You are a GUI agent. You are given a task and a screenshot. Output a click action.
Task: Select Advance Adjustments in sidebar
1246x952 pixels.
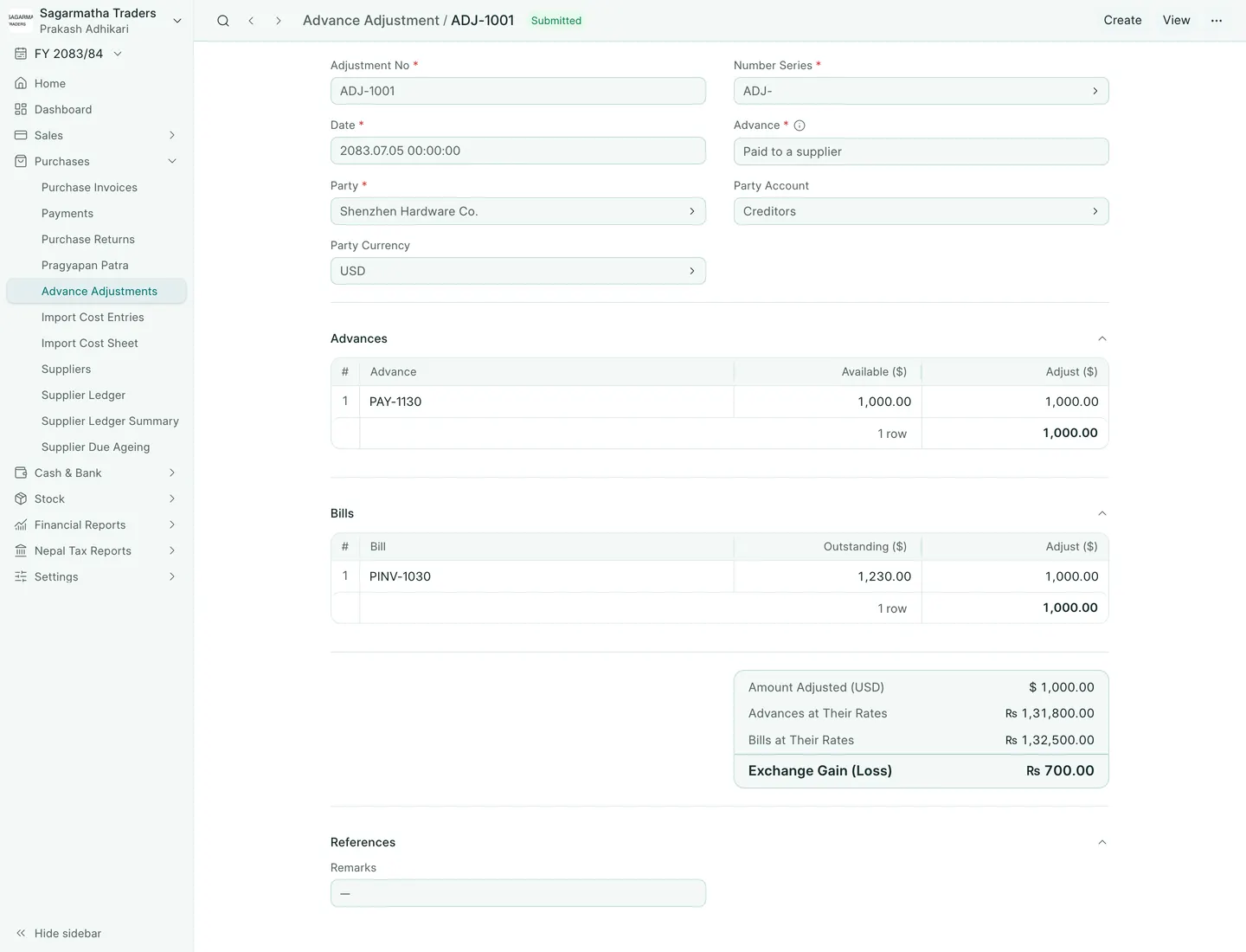[96, 291]
